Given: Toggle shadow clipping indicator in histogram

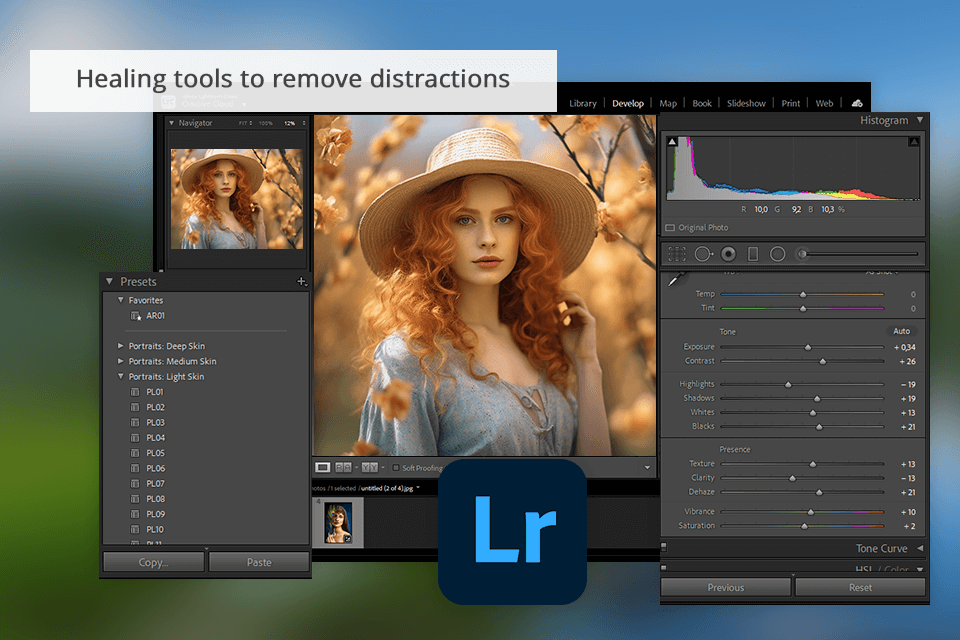Looking at the screenshot, I should pyautogui.click(x=672, y=142).
